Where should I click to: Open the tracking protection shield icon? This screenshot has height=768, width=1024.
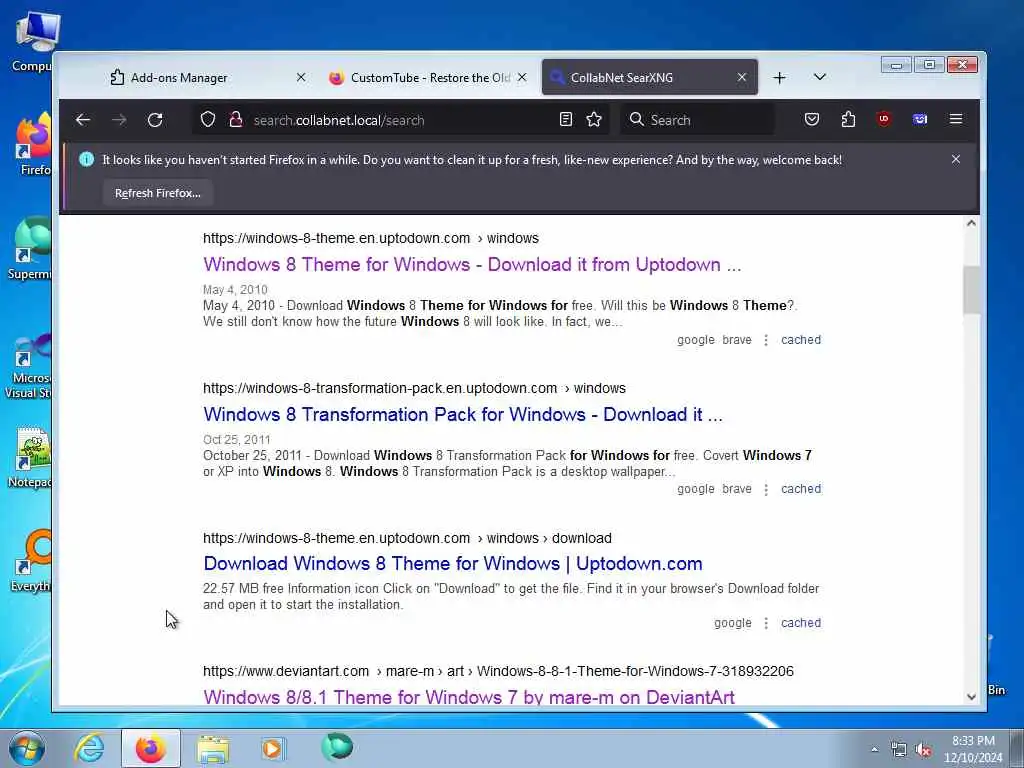click(208, 120)
